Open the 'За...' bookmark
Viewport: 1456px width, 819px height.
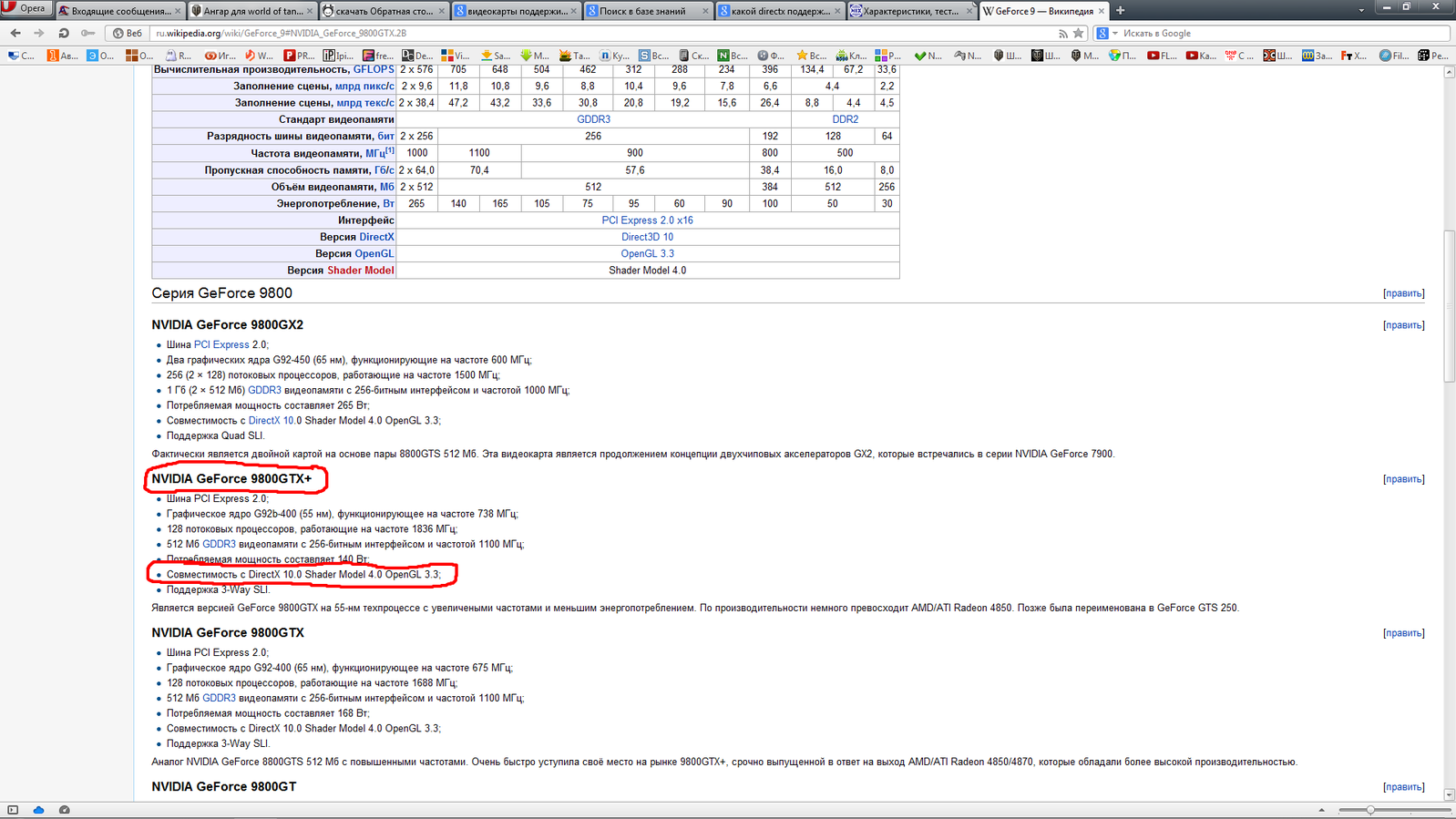pyautogui.click(x=1317, y=56)
